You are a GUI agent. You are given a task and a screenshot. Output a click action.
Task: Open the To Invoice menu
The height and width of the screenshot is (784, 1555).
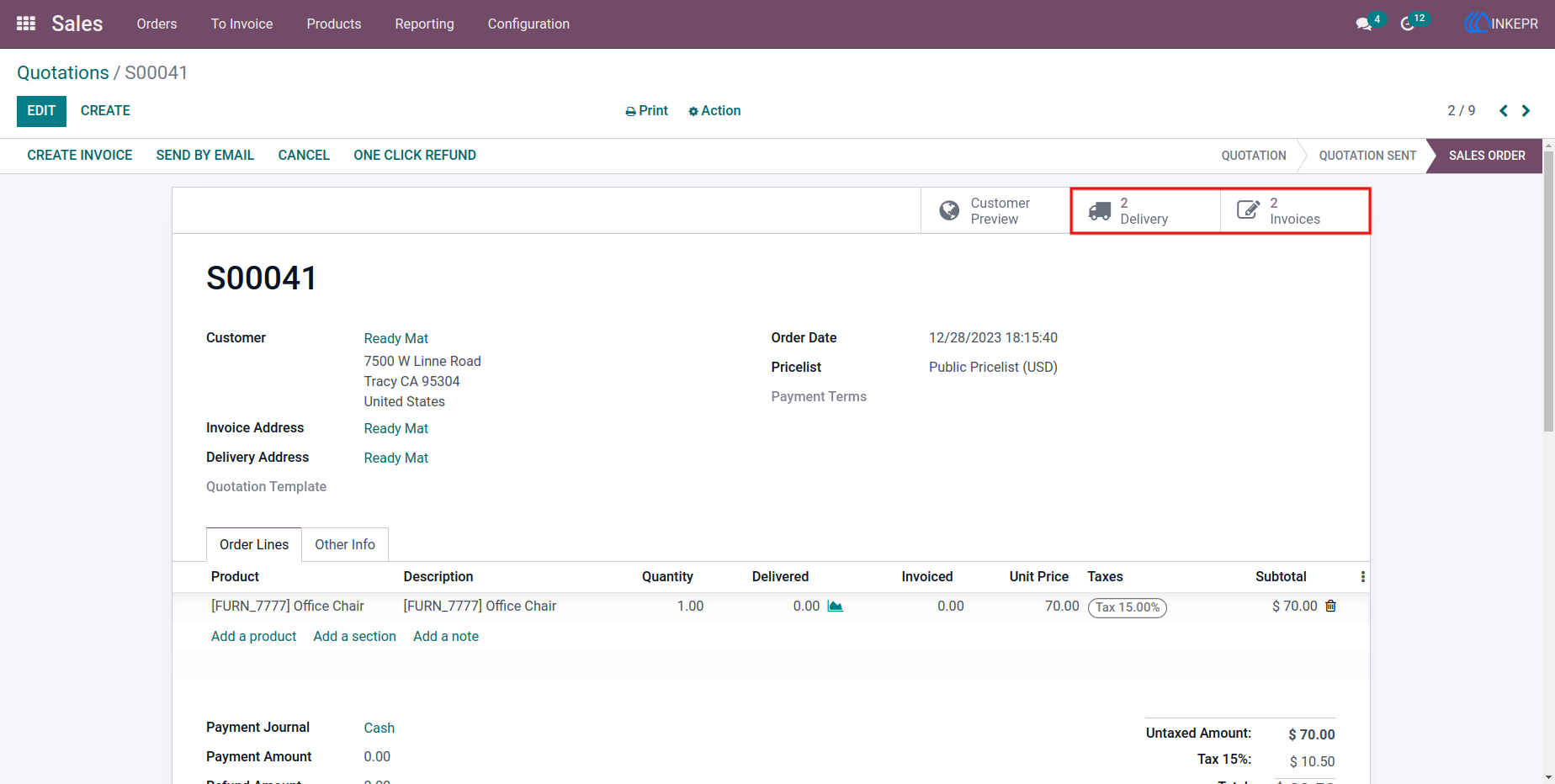[x=242, y=24]
